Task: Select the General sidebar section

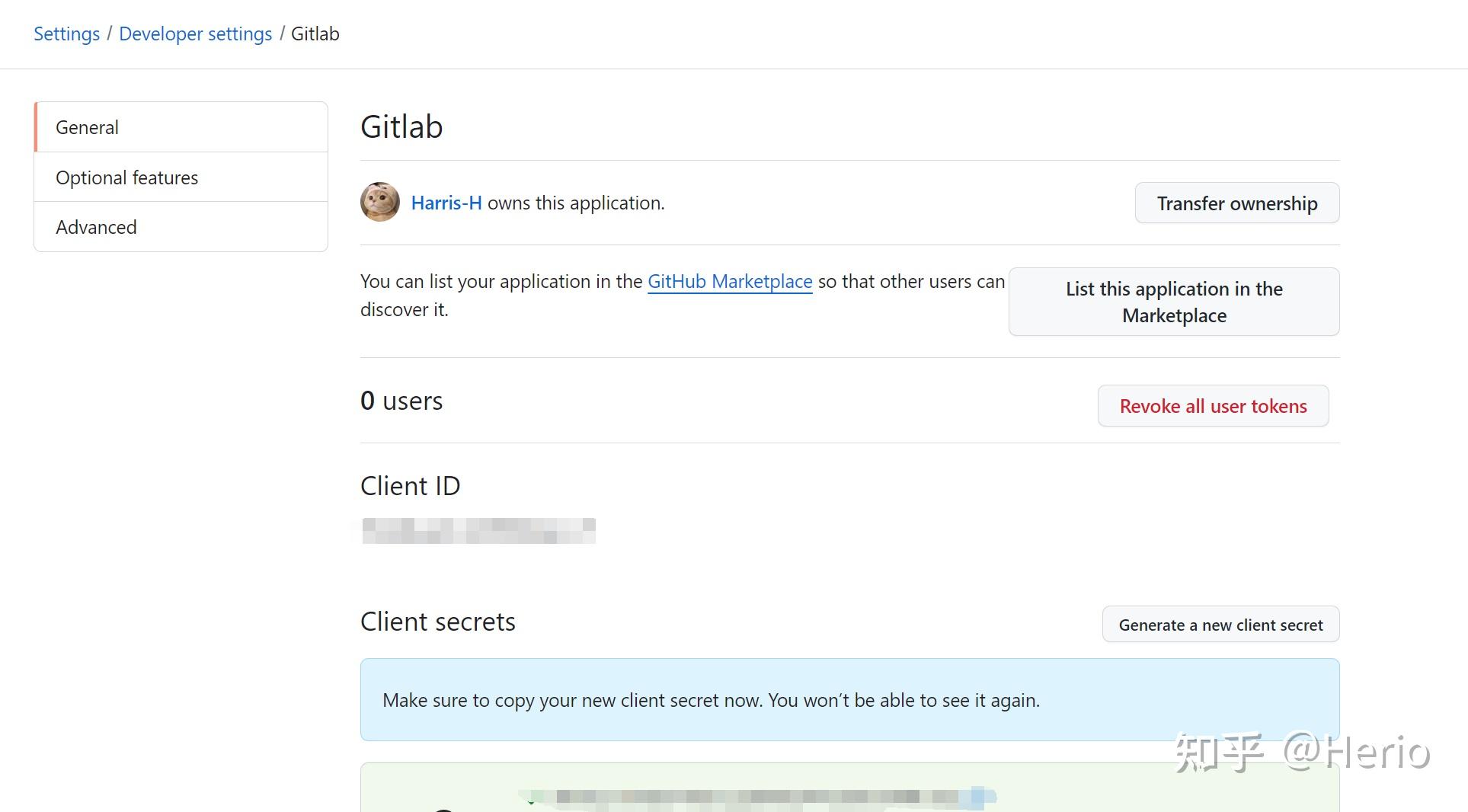Action: tap(87, 126)
